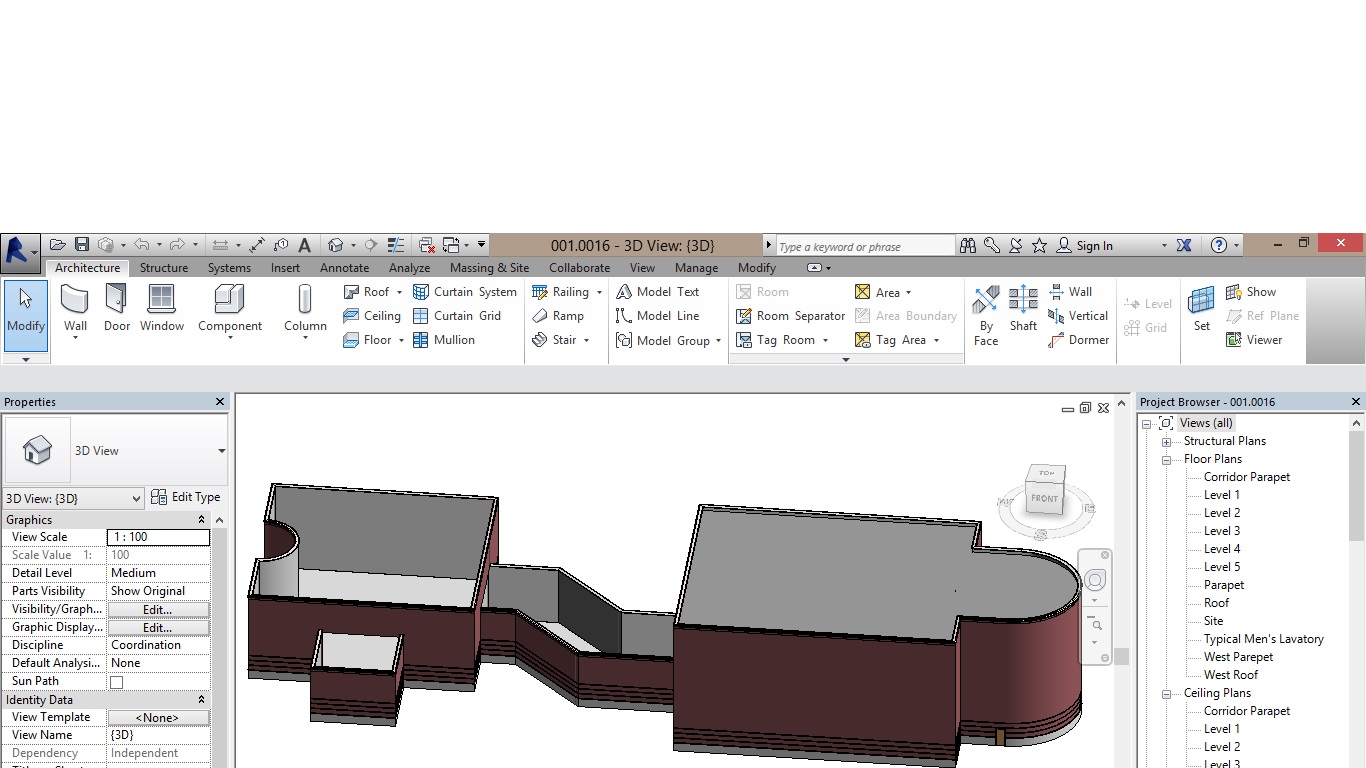This screenshot has height=768, width=1366.
Task: Select the Wall tool
Action: pyautogui.click(x=75, y=308)
